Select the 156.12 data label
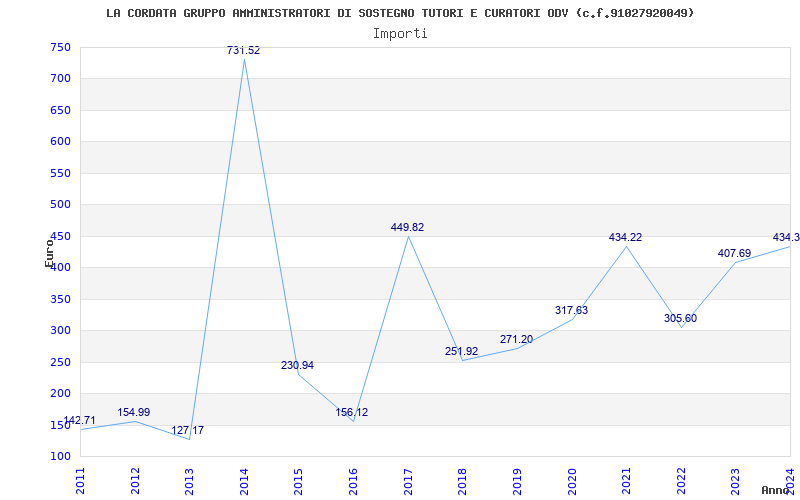 coord(352,412)
